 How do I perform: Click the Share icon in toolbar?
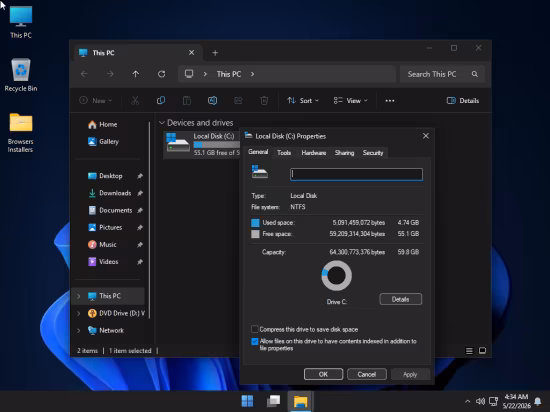[238, 101]
